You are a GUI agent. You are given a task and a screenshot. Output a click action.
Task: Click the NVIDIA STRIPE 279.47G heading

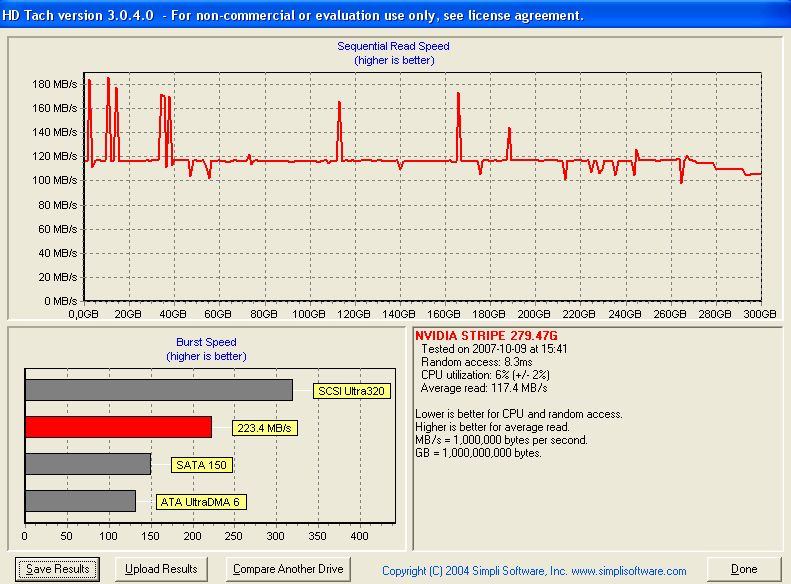(486, 335)
